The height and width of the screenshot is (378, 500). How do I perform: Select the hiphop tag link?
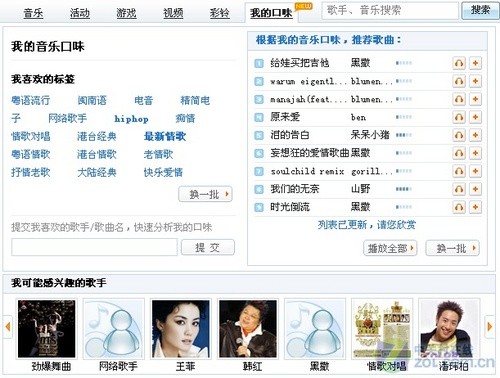click(131, 119)
